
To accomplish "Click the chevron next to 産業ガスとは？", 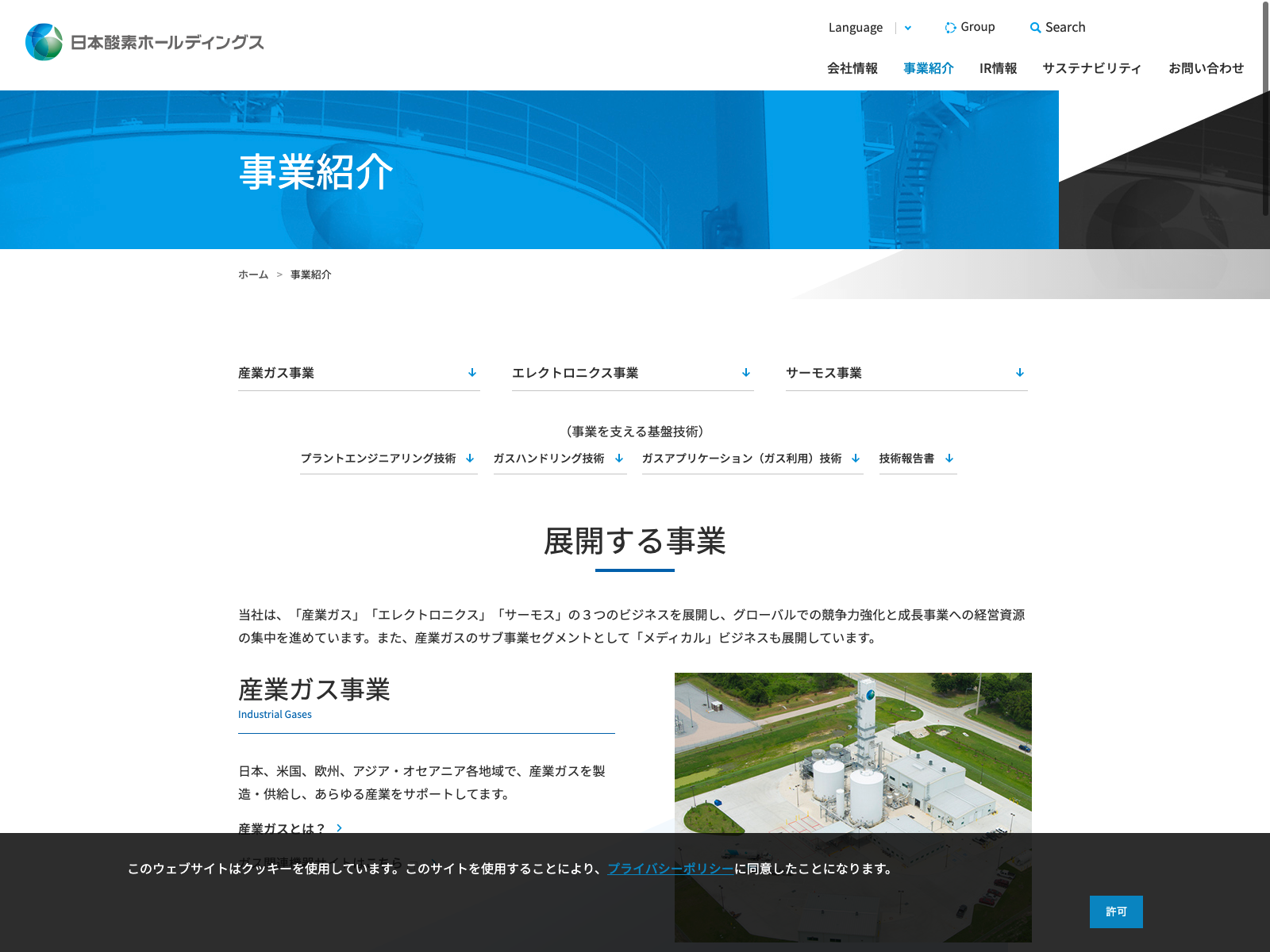I will (x=339, y=827).
